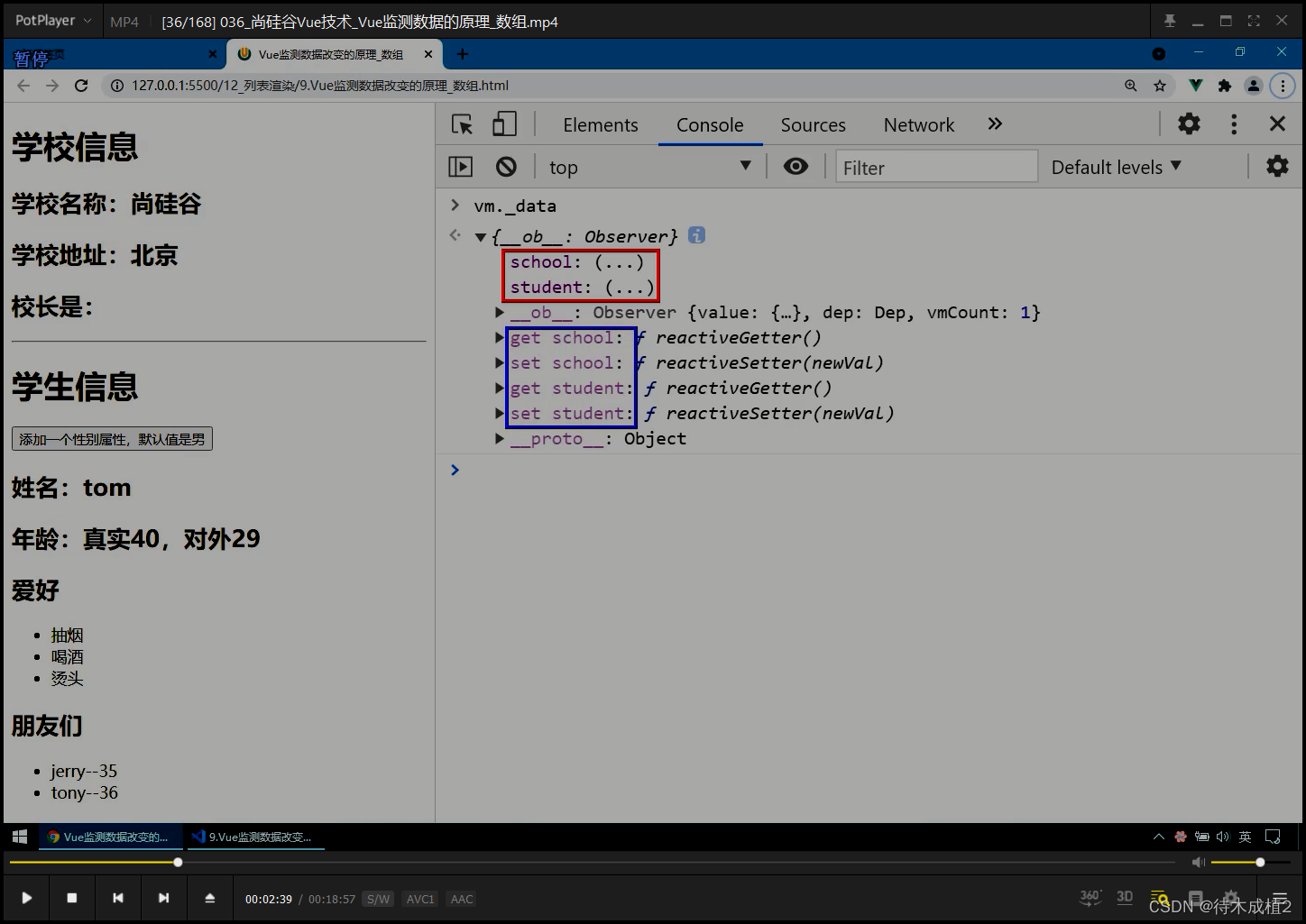Skip to next video in playlist
Screen dimensions: 1306x924
(163, 898)
